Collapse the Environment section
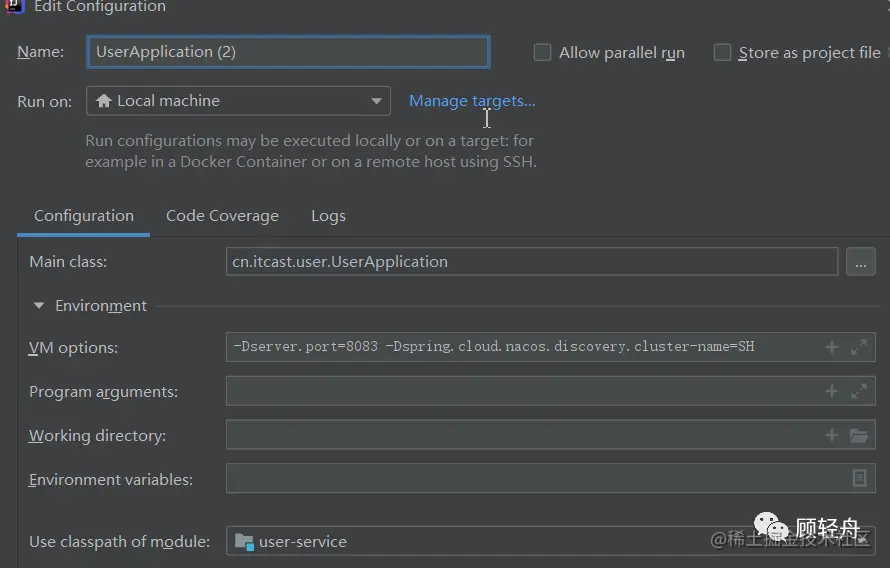The height and width of the screenshot is (568, 890). 39,305
